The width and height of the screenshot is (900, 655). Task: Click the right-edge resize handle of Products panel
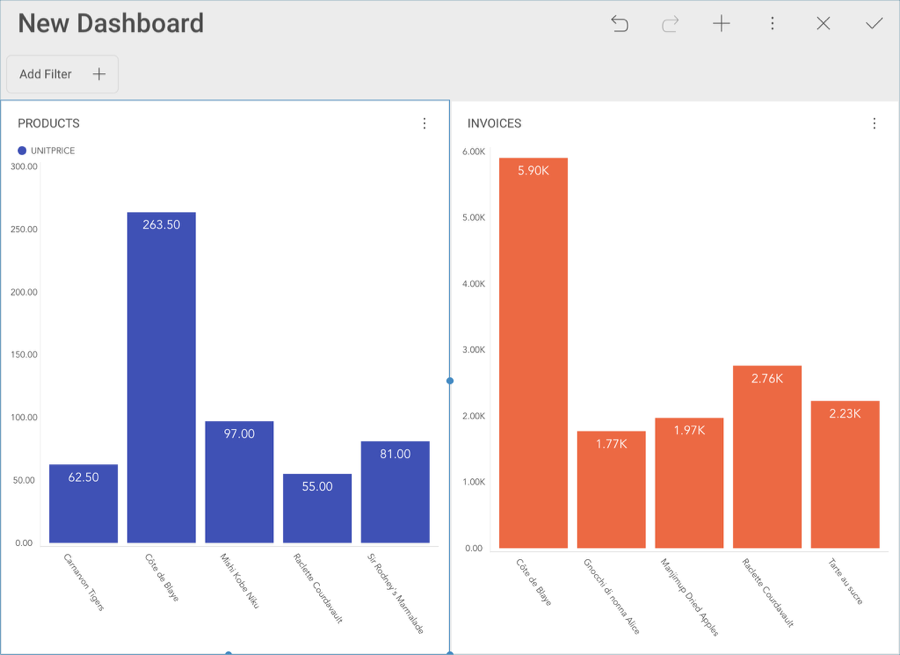tap(450, 381)
